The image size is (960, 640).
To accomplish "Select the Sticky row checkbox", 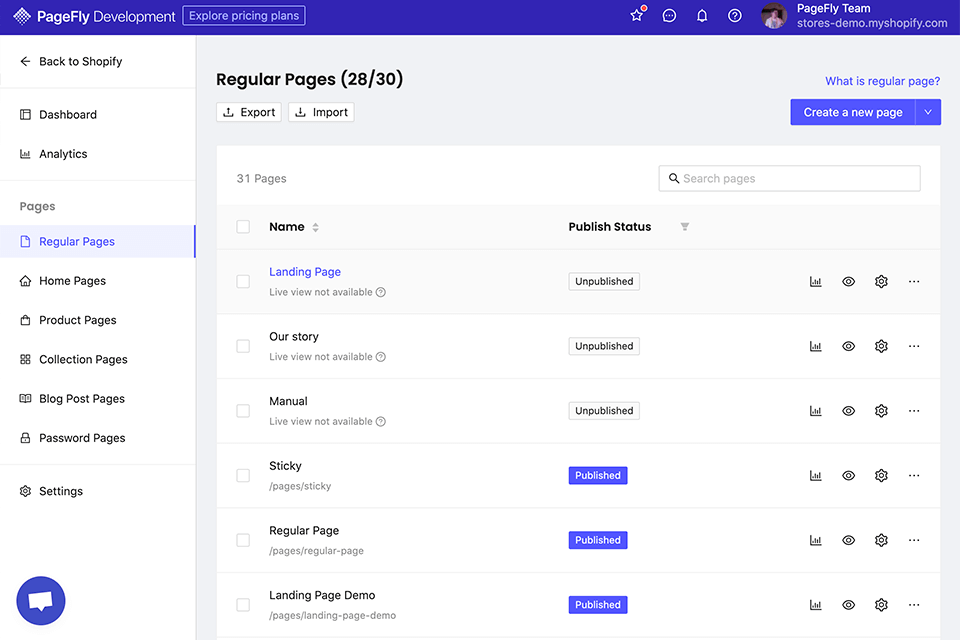I will click(x=243, y=475).
